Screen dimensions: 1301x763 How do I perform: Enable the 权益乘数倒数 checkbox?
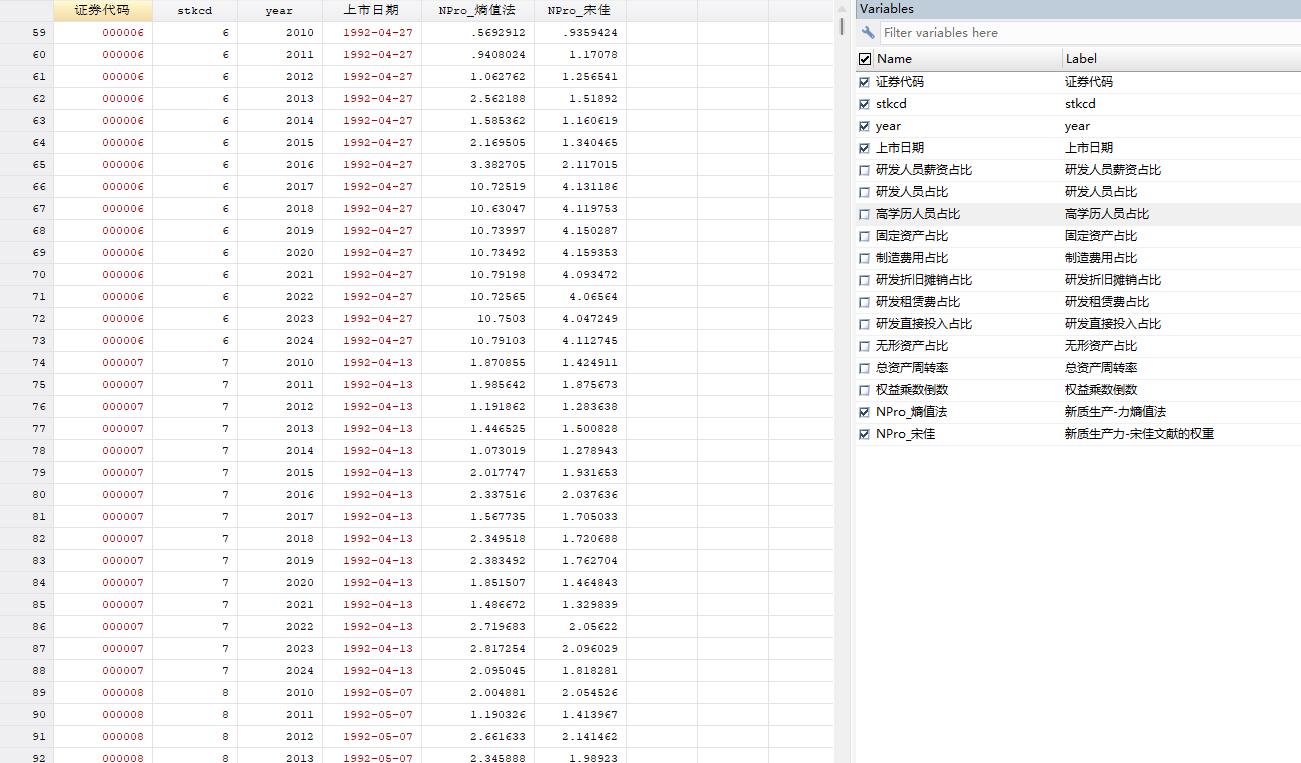[x=864, y=389]
